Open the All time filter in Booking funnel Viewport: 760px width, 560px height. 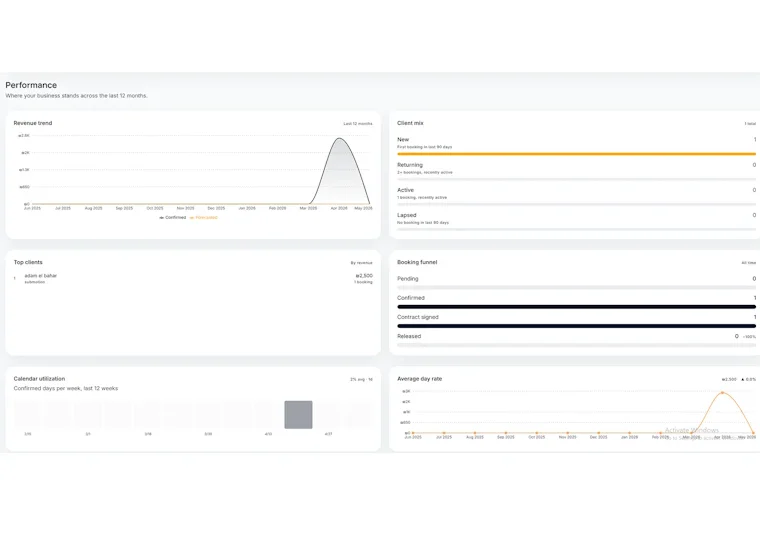coord(748,263)
